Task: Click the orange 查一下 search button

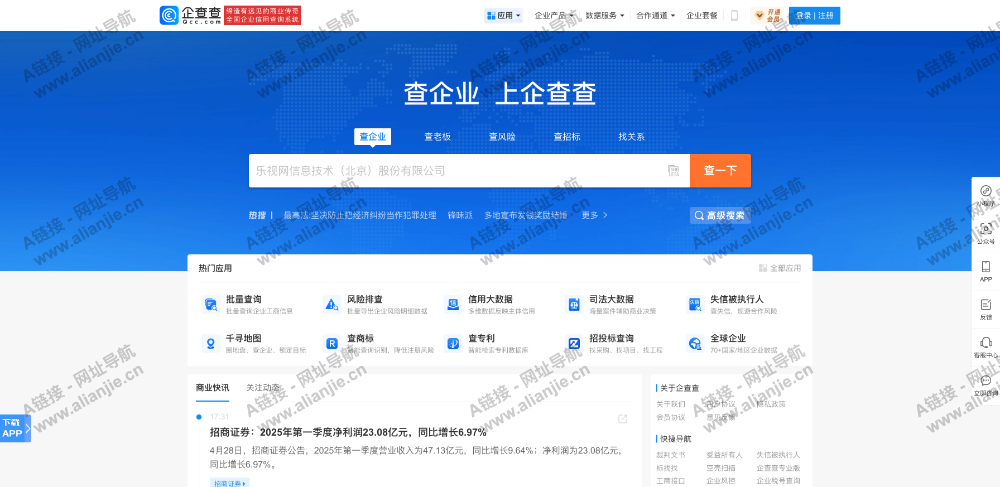Action: coord(720,171)
